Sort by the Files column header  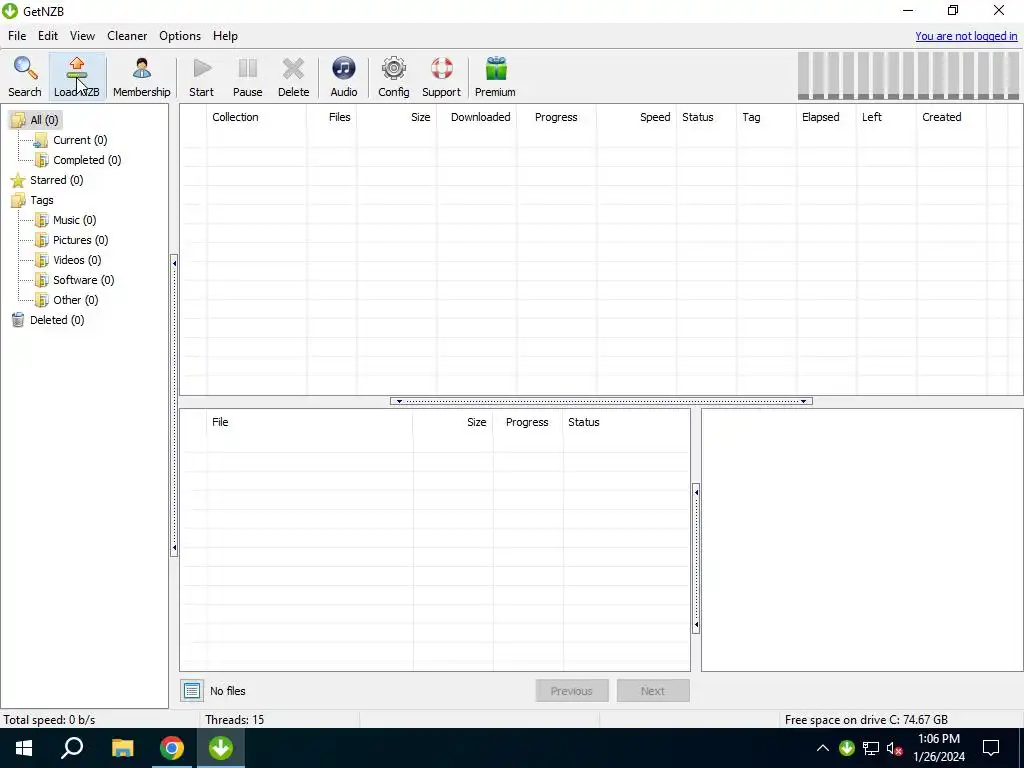pyautogui.click(x=332, y=117)
